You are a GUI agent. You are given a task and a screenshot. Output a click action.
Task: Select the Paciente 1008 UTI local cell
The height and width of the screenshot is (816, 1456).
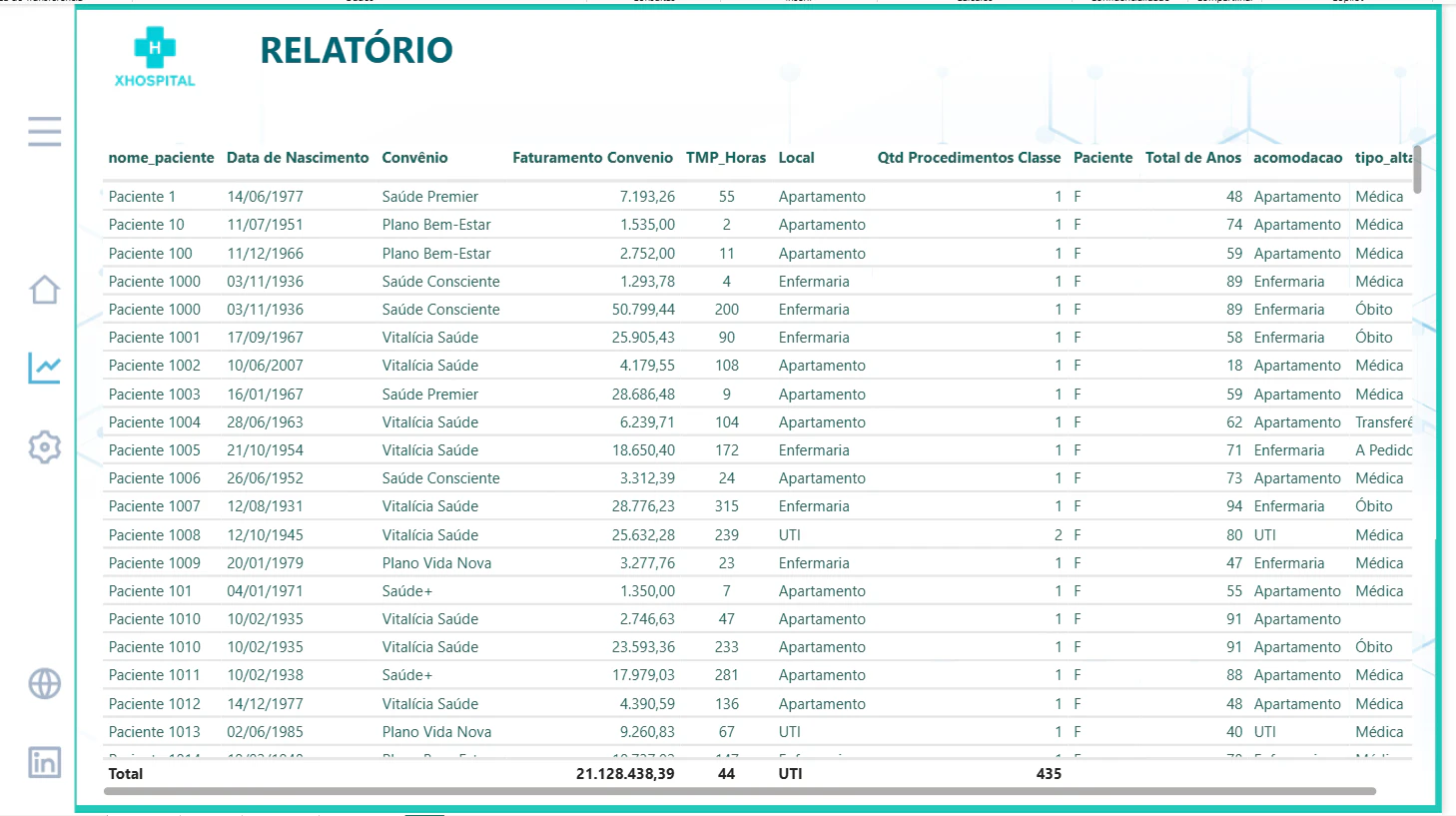tap(790, 535)
